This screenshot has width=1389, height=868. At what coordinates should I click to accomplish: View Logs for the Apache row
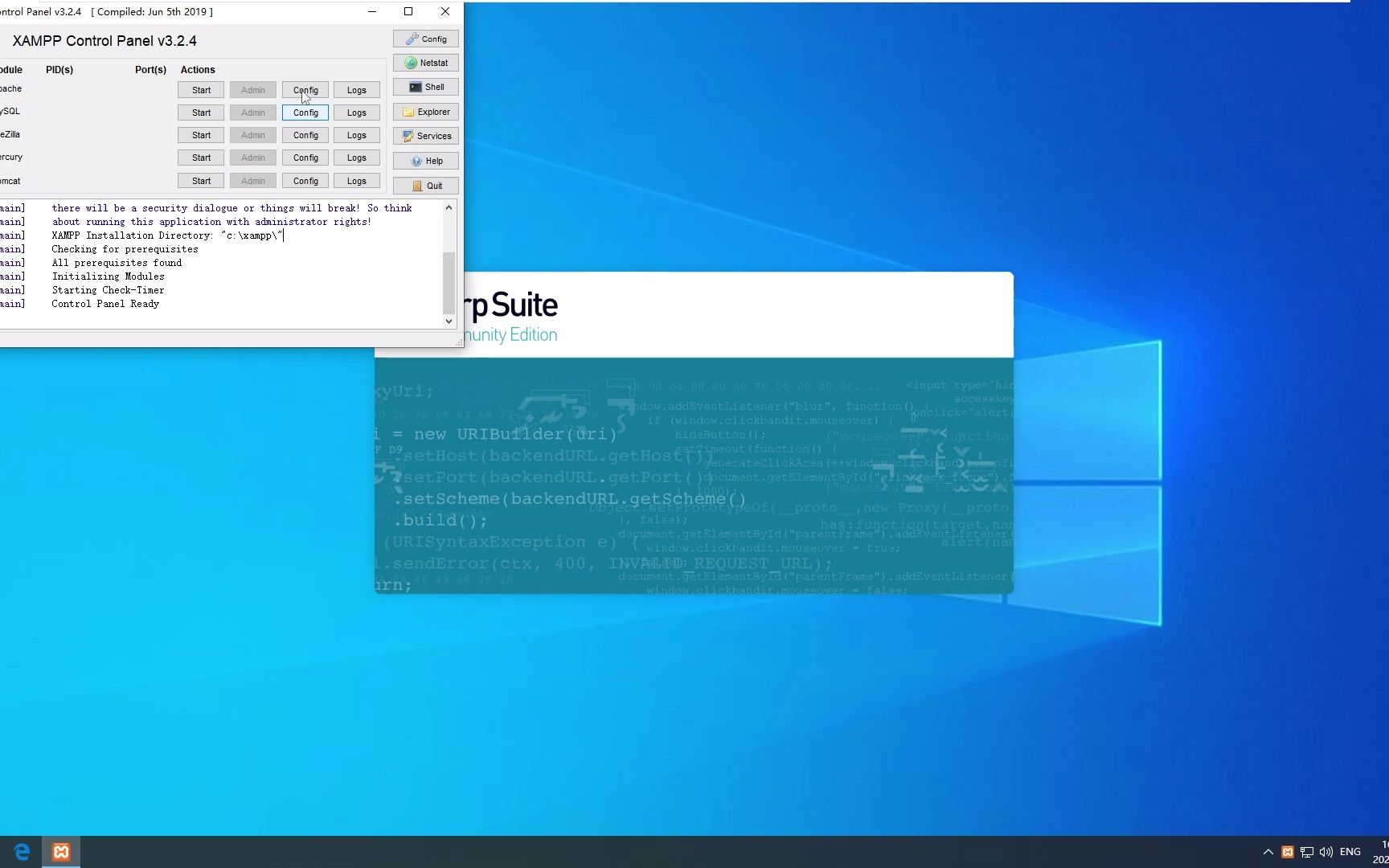tap(357, 90)
